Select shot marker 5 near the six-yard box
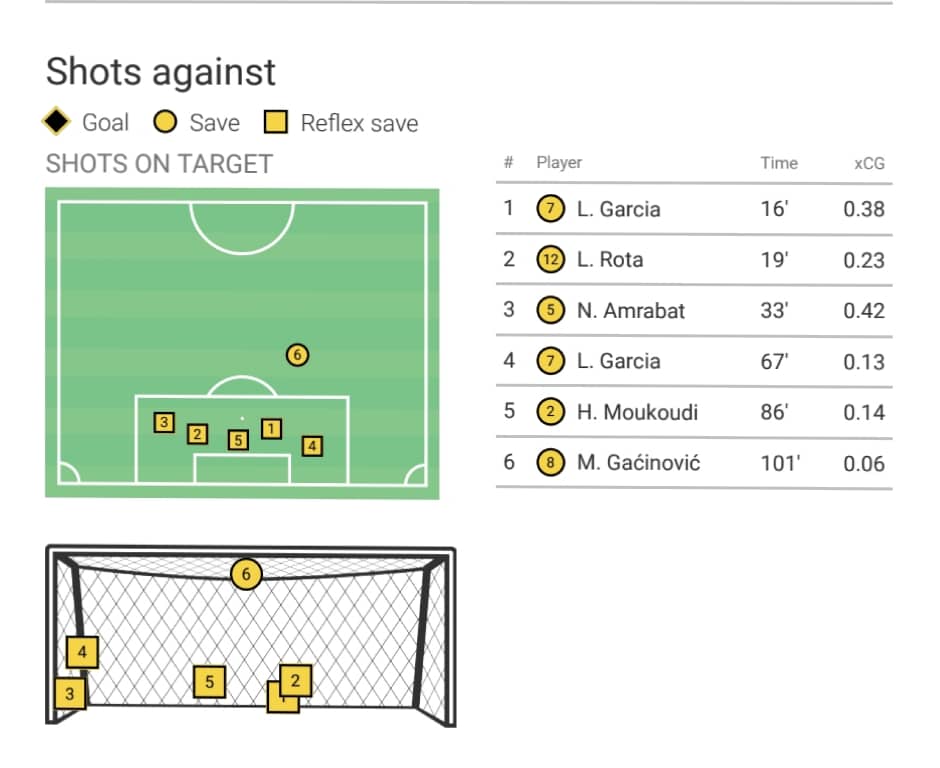 click(237, 439)
